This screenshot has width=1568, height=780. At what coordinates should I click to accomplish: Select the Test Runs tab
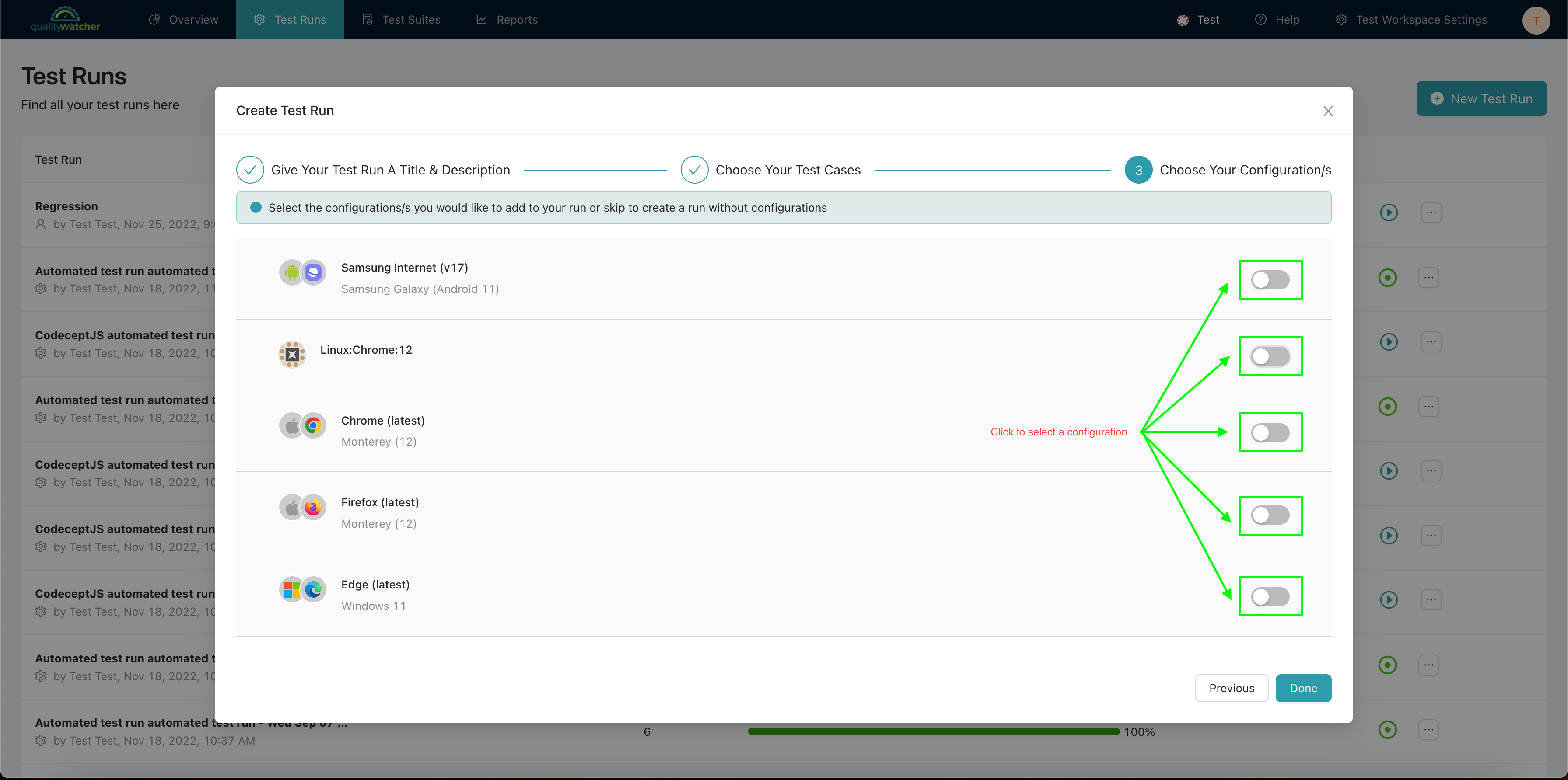(290, 20)
